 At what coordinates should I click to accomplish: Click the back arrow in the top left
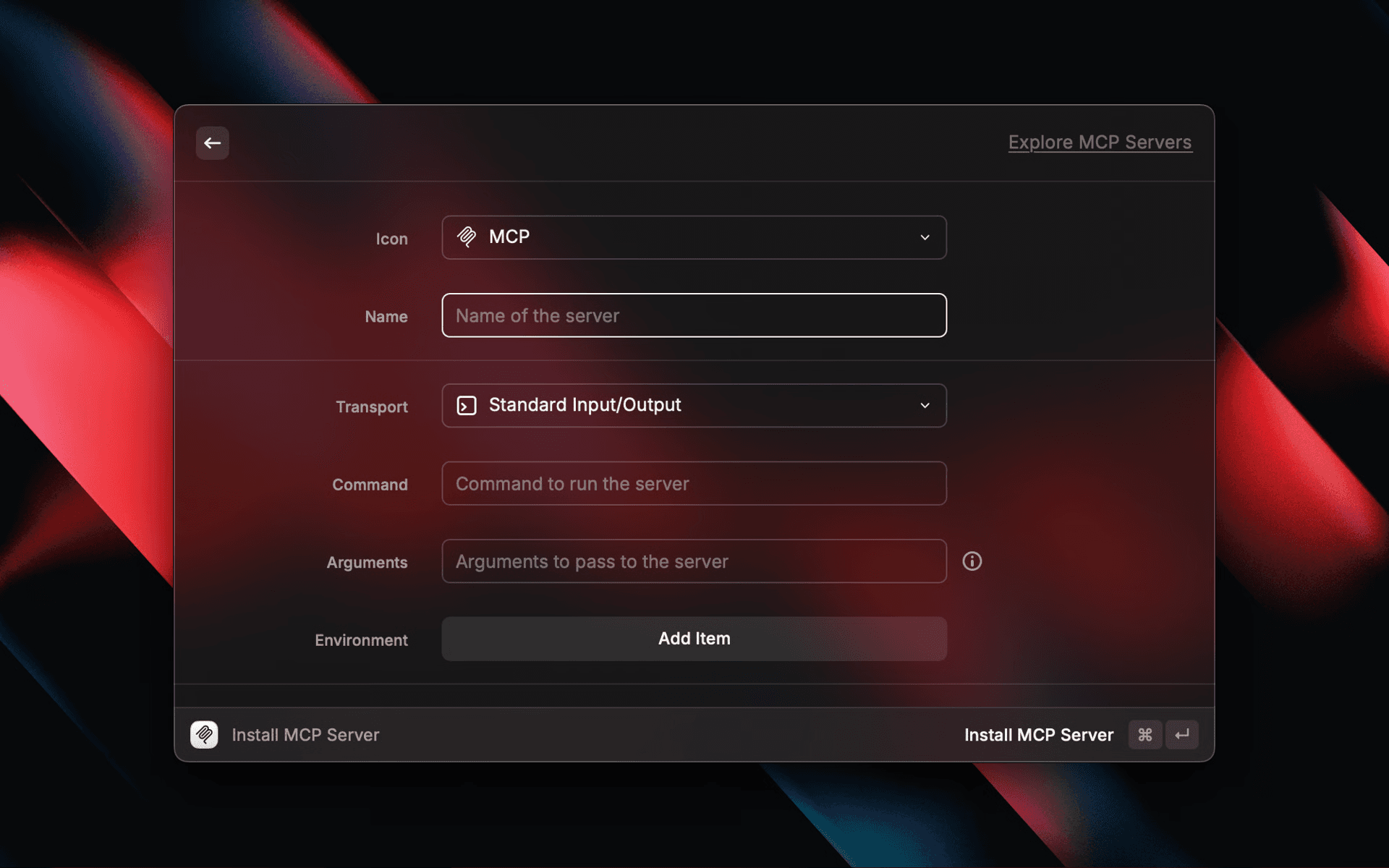(x=212, y=142)
